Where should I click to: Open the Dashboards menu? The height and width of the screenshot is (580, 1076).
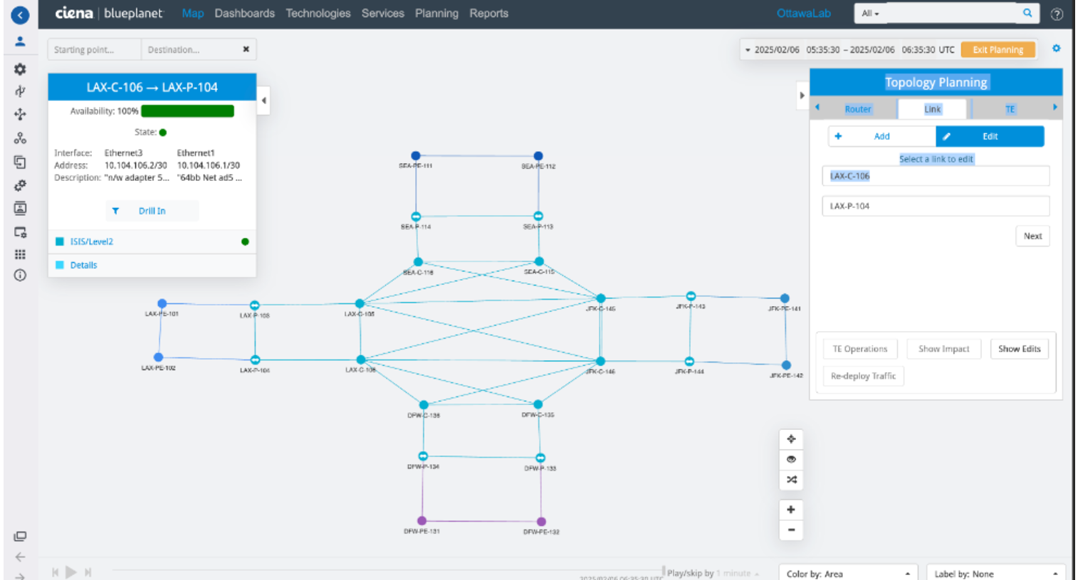tap(244, 14)
